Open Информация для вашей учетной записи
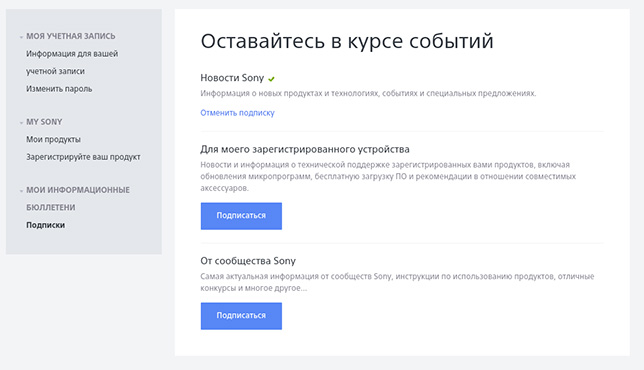The image size is (644, 370). (72, 62)
